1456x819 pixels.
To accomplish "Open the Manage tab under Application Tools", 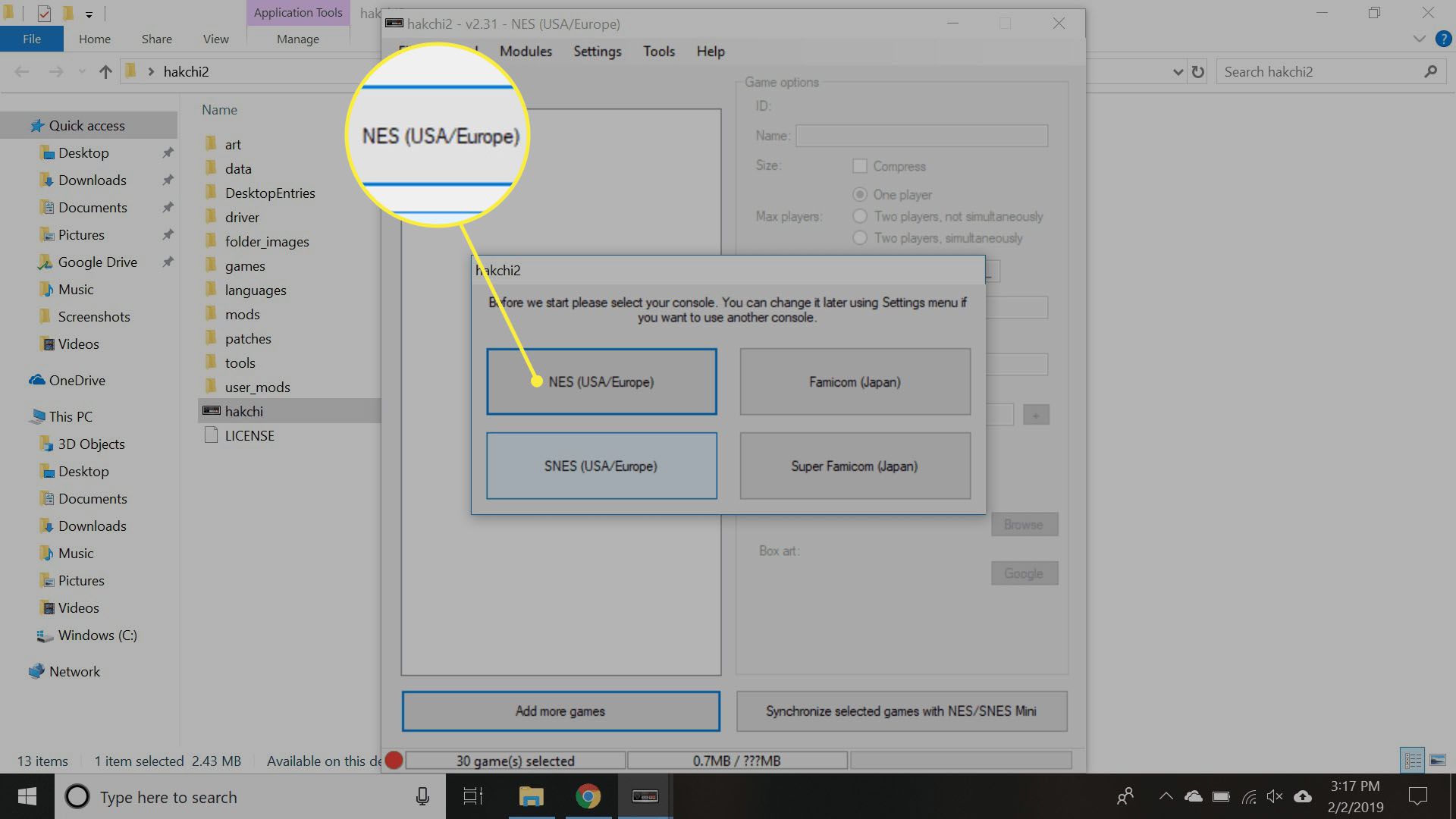I will click(297, 39).
